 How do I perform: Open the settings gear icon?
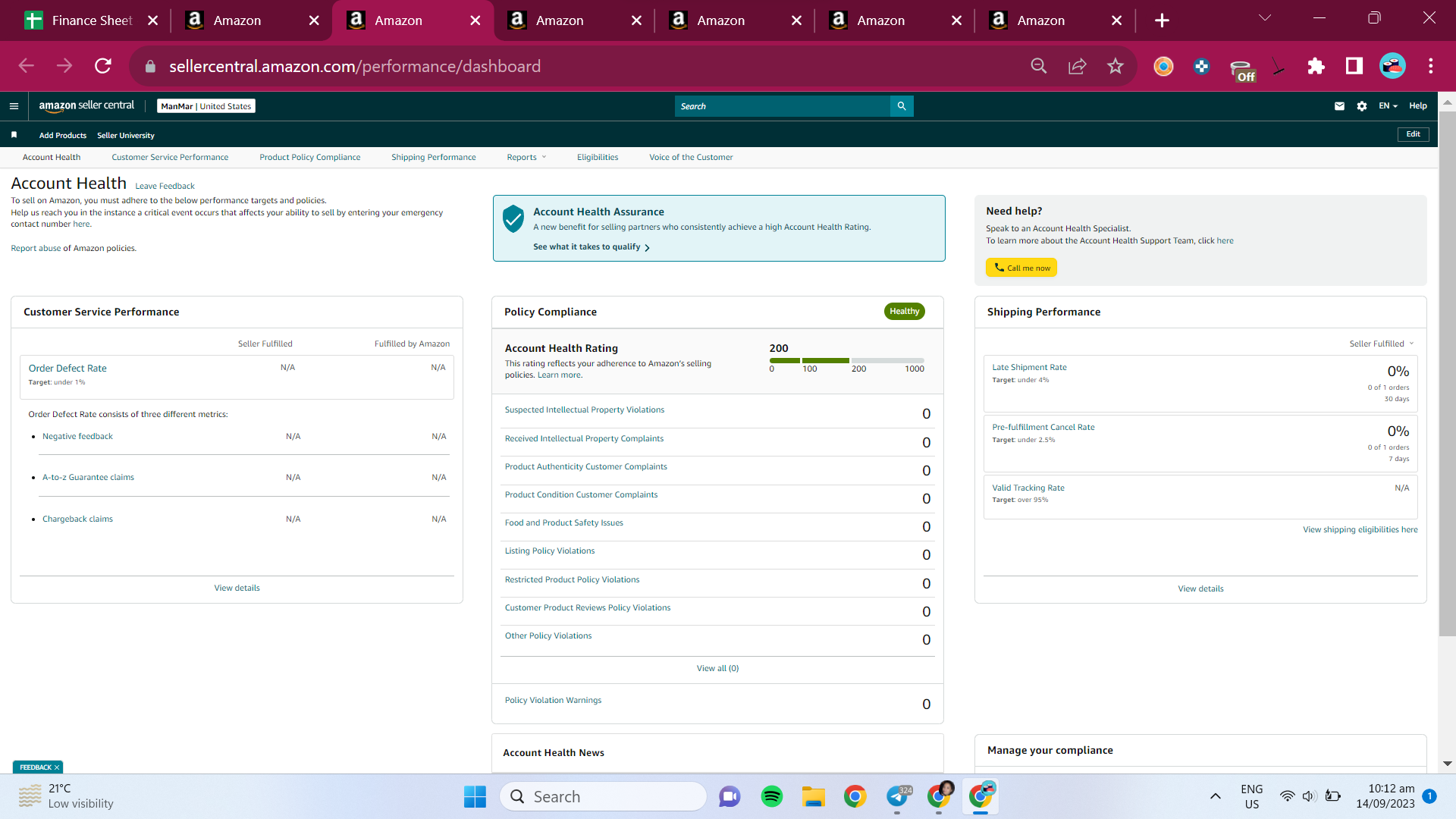click(x=1362, y=106)
